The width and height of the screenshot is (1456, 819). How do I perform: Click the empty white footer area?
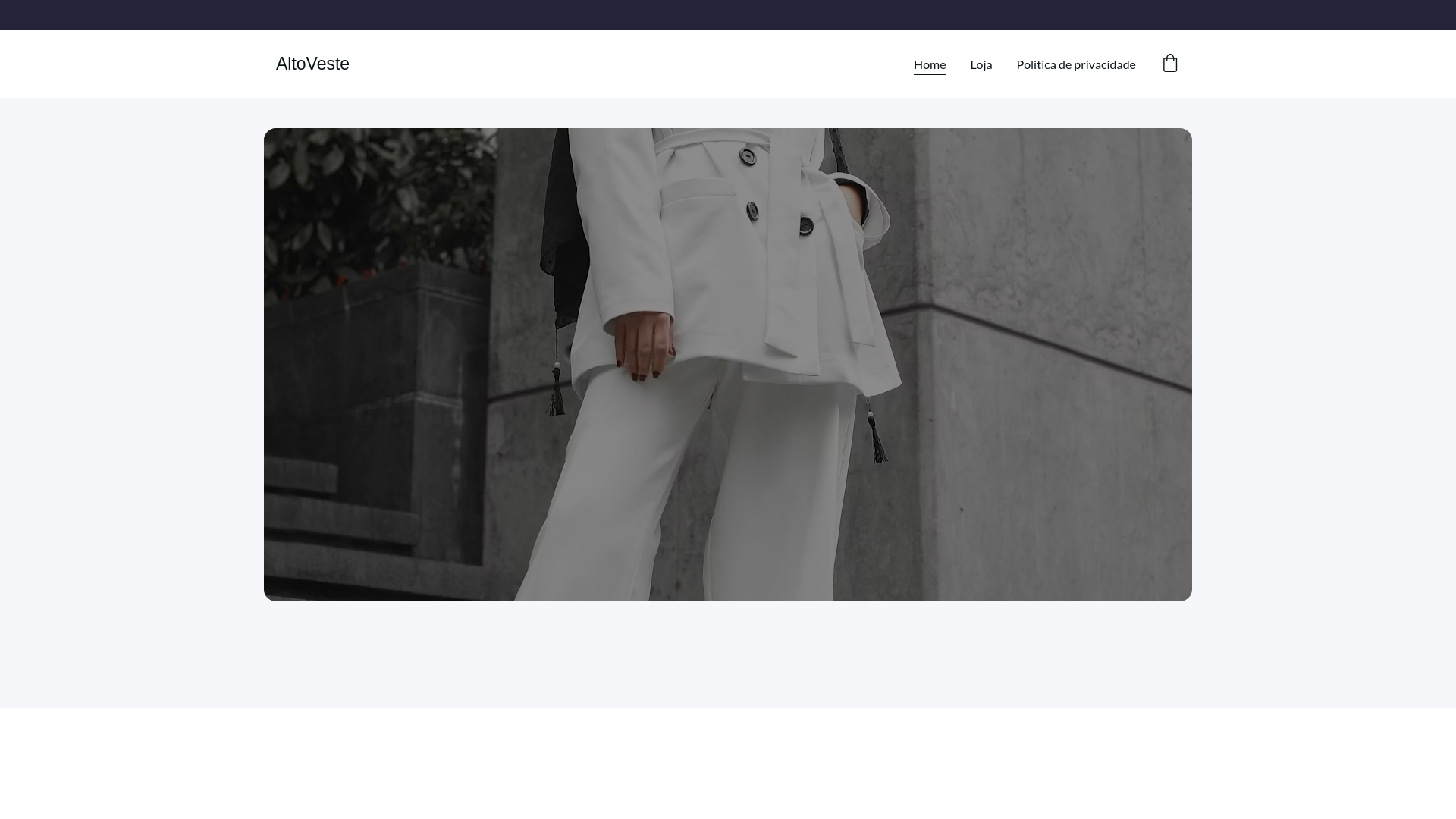pyautogui.click(x=728, y=762)
